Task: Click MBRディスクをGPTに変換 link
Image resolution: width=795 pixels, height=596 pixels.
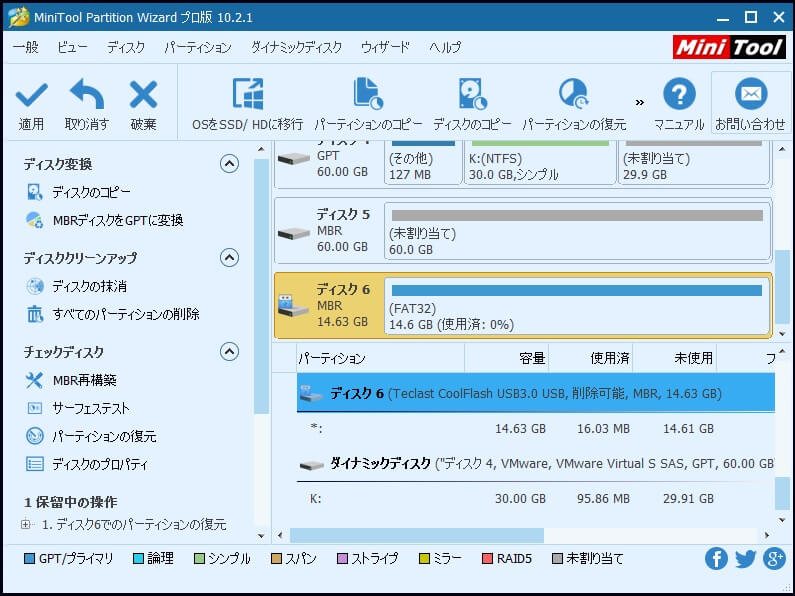Action: 117,220
